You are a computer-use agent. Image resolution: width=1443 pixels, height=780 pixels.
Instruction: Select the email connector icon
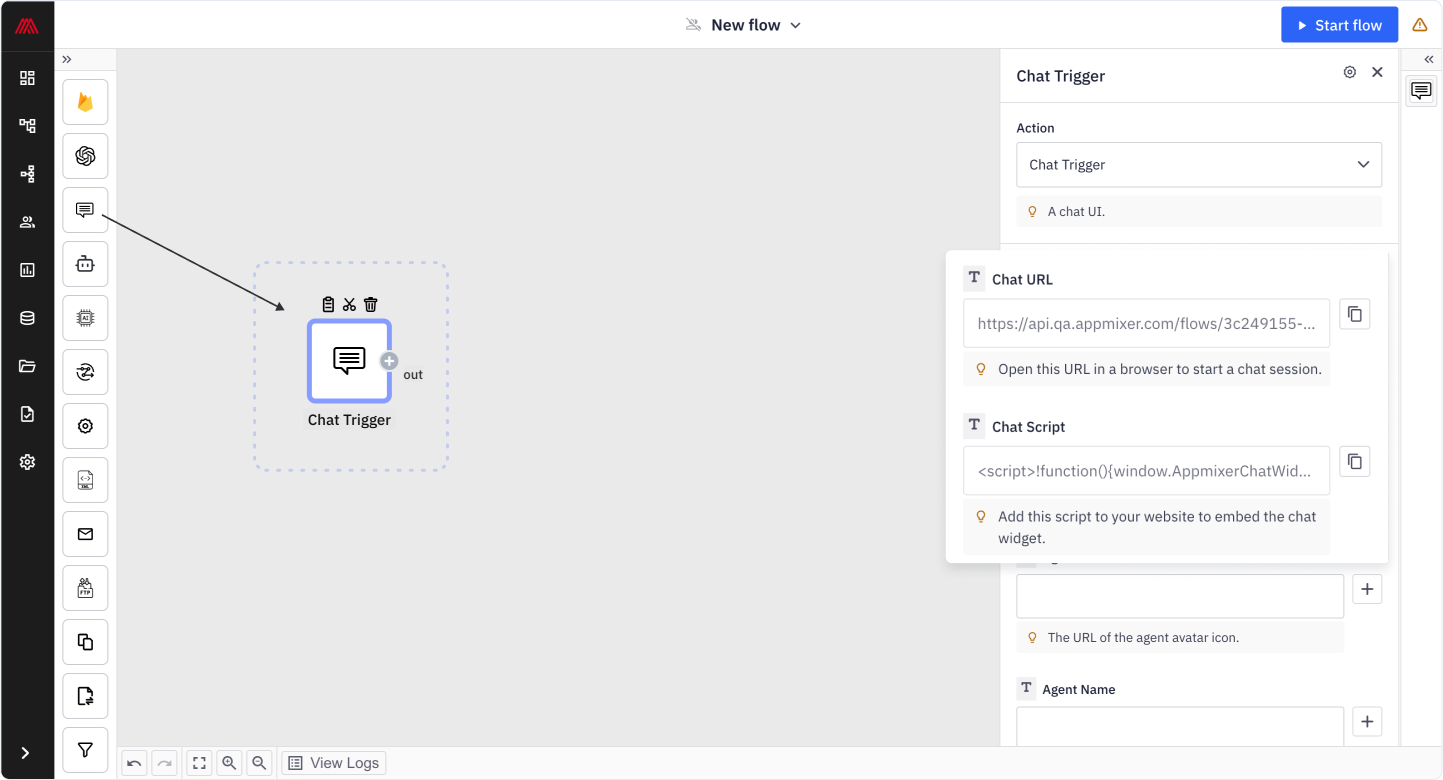[85, 534]
